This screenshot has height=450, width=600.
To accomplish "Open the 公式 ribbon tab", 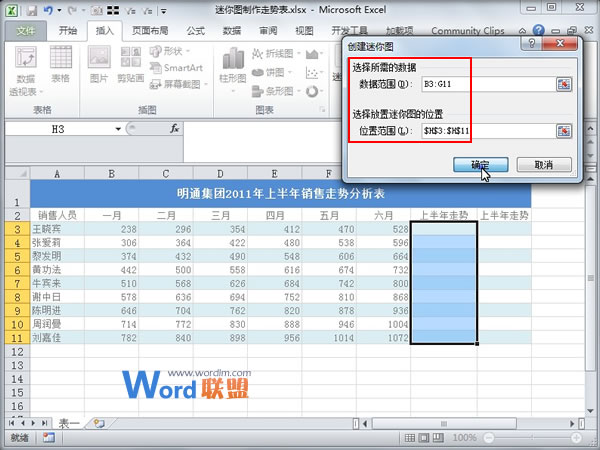I will point(195,31).
